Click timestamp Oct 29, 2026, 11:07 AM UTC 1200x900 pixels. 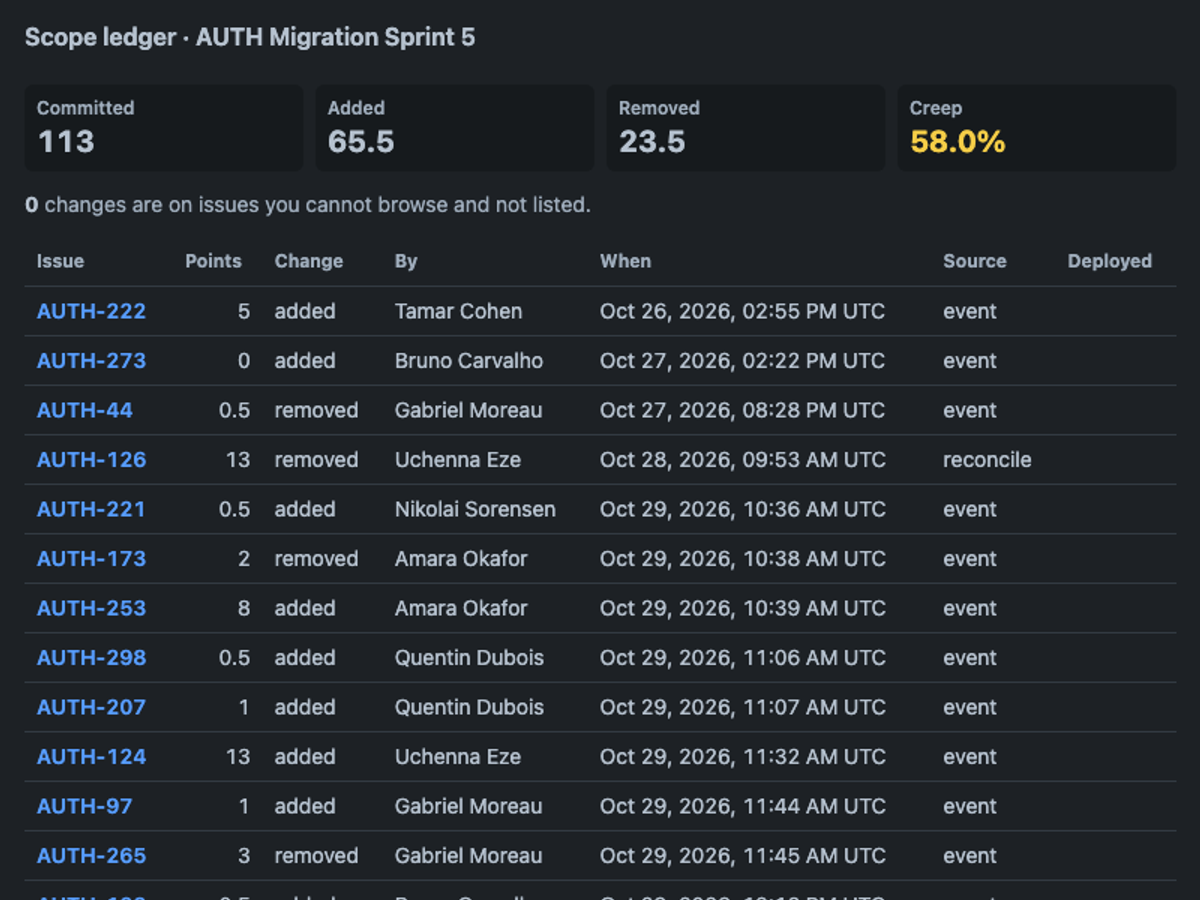tap(743, 707)
